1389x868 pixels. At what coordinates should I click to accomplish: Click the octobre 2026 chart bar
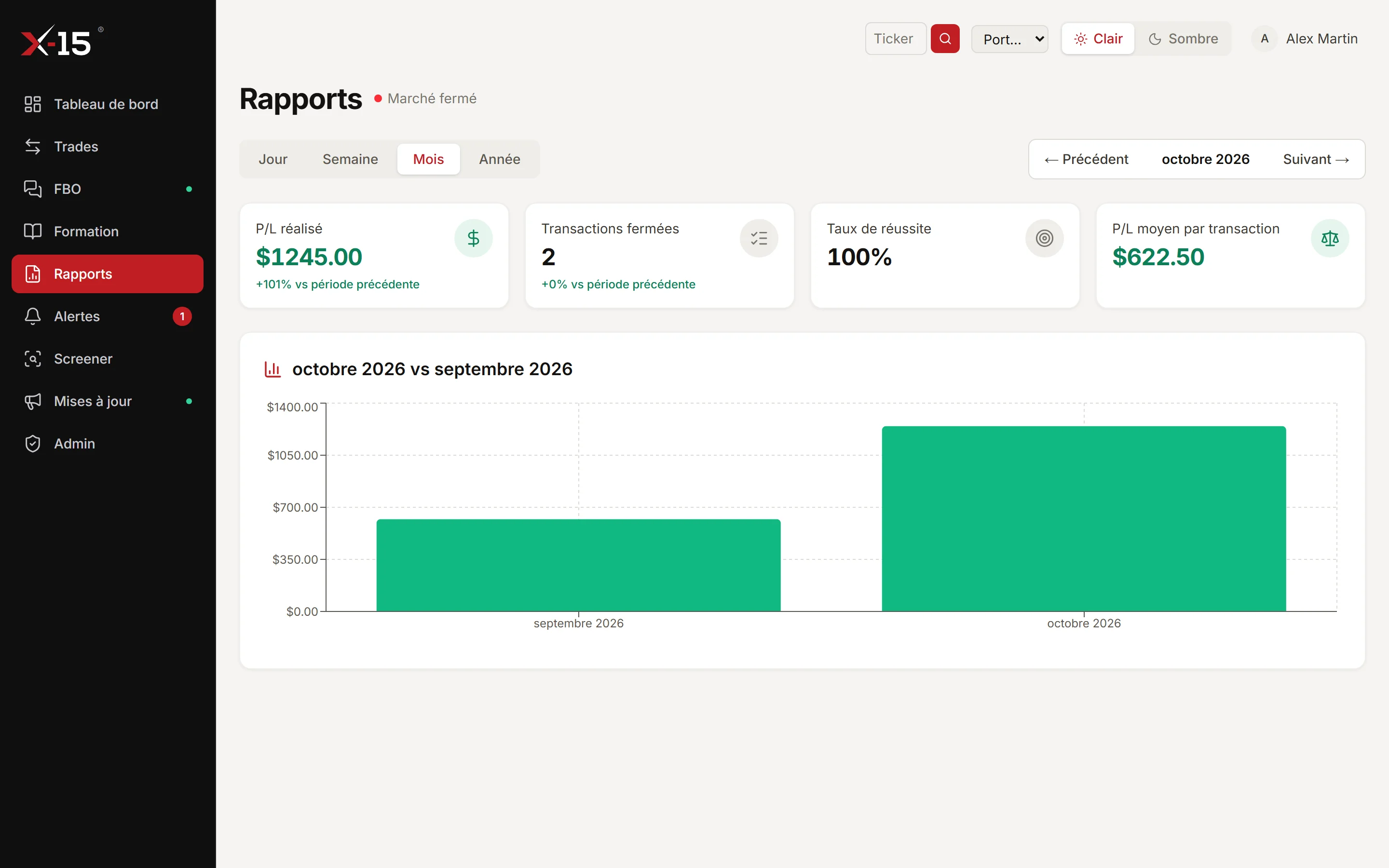pyautogui.click(x=1084, y=518)
